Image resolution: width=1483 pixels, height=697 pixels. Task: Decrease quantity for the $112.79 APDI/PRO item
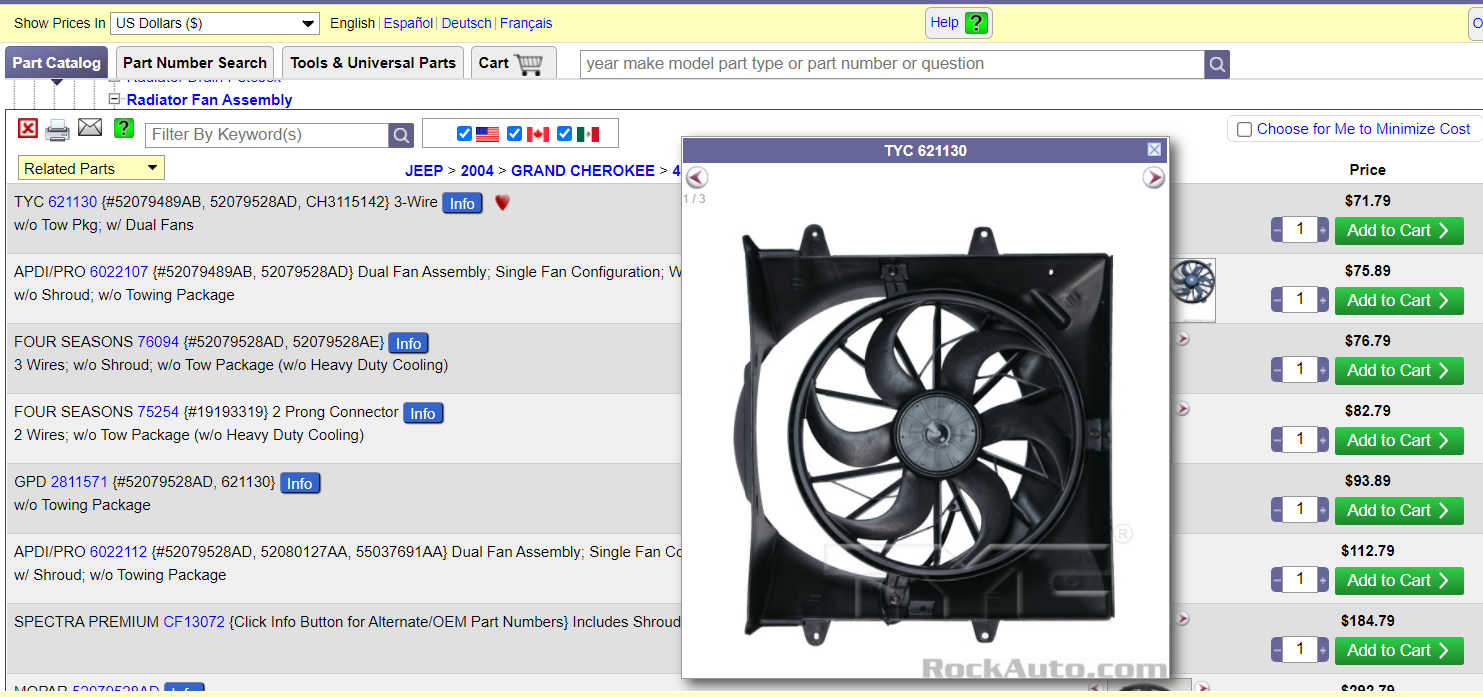coord(1277,580)
